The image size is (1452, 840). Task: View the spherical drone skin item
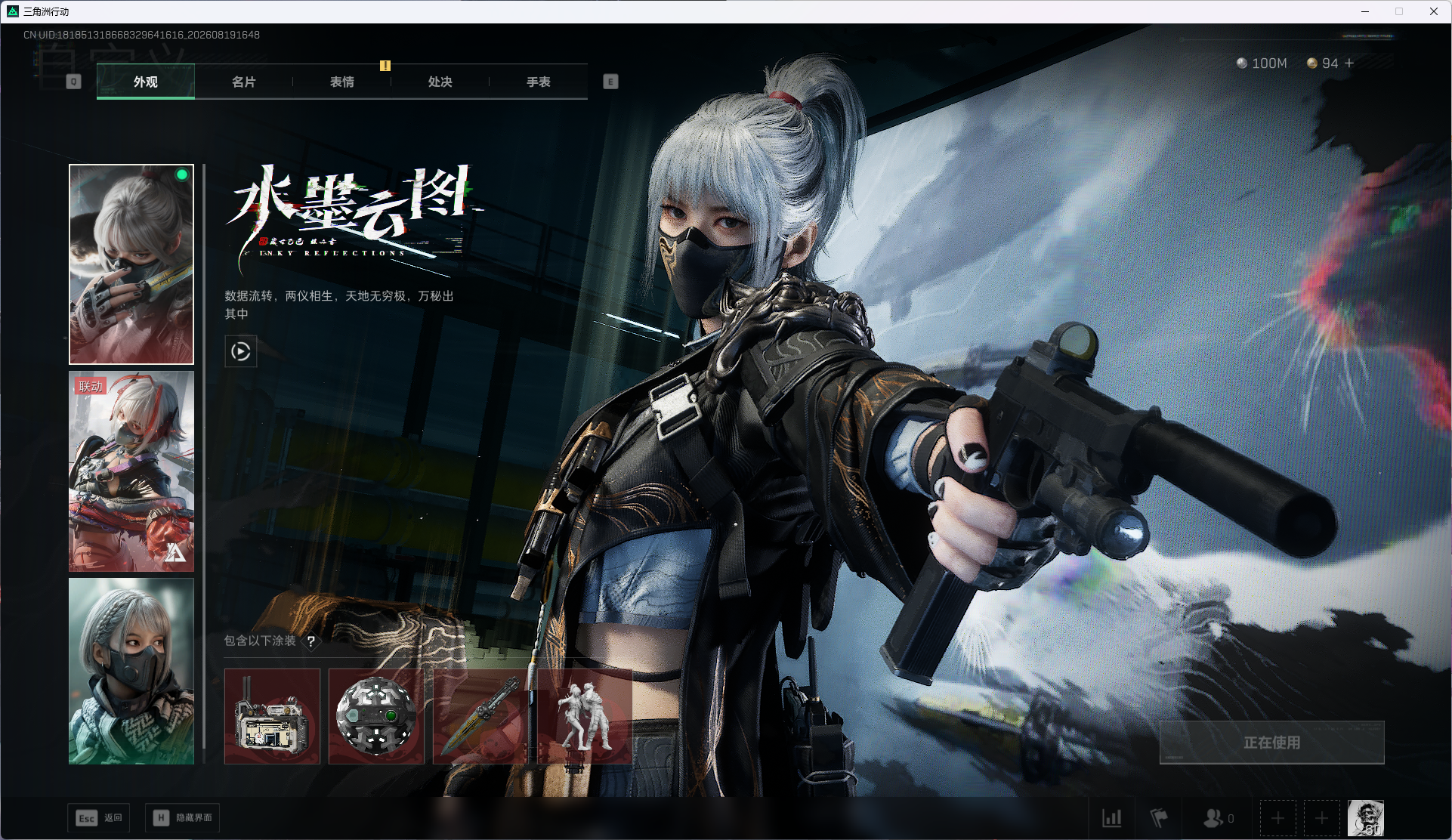tap(376, 716)
